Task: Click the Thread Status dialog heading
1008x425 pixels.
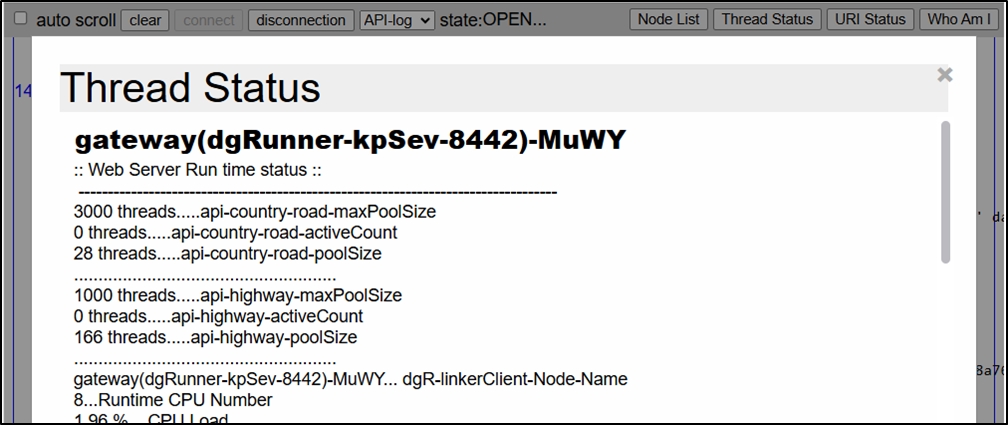Action: [x=190, y=88]
